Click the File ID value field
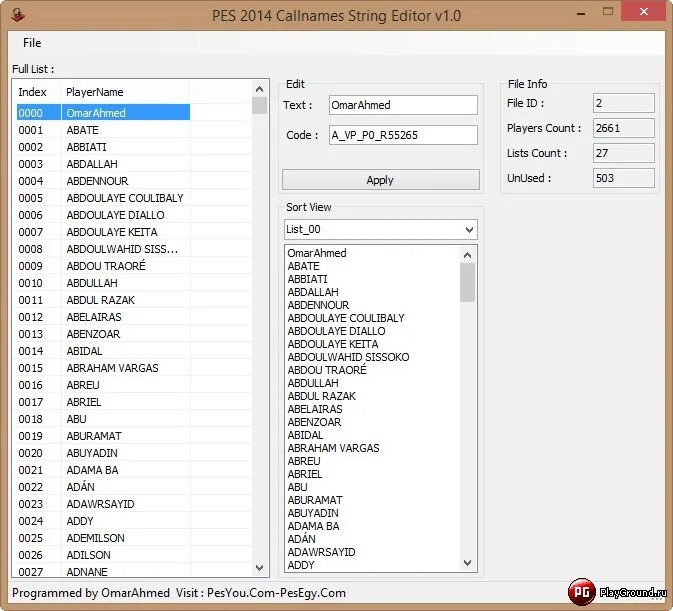The height and width of the screenshot is (611, 673). 624,103
